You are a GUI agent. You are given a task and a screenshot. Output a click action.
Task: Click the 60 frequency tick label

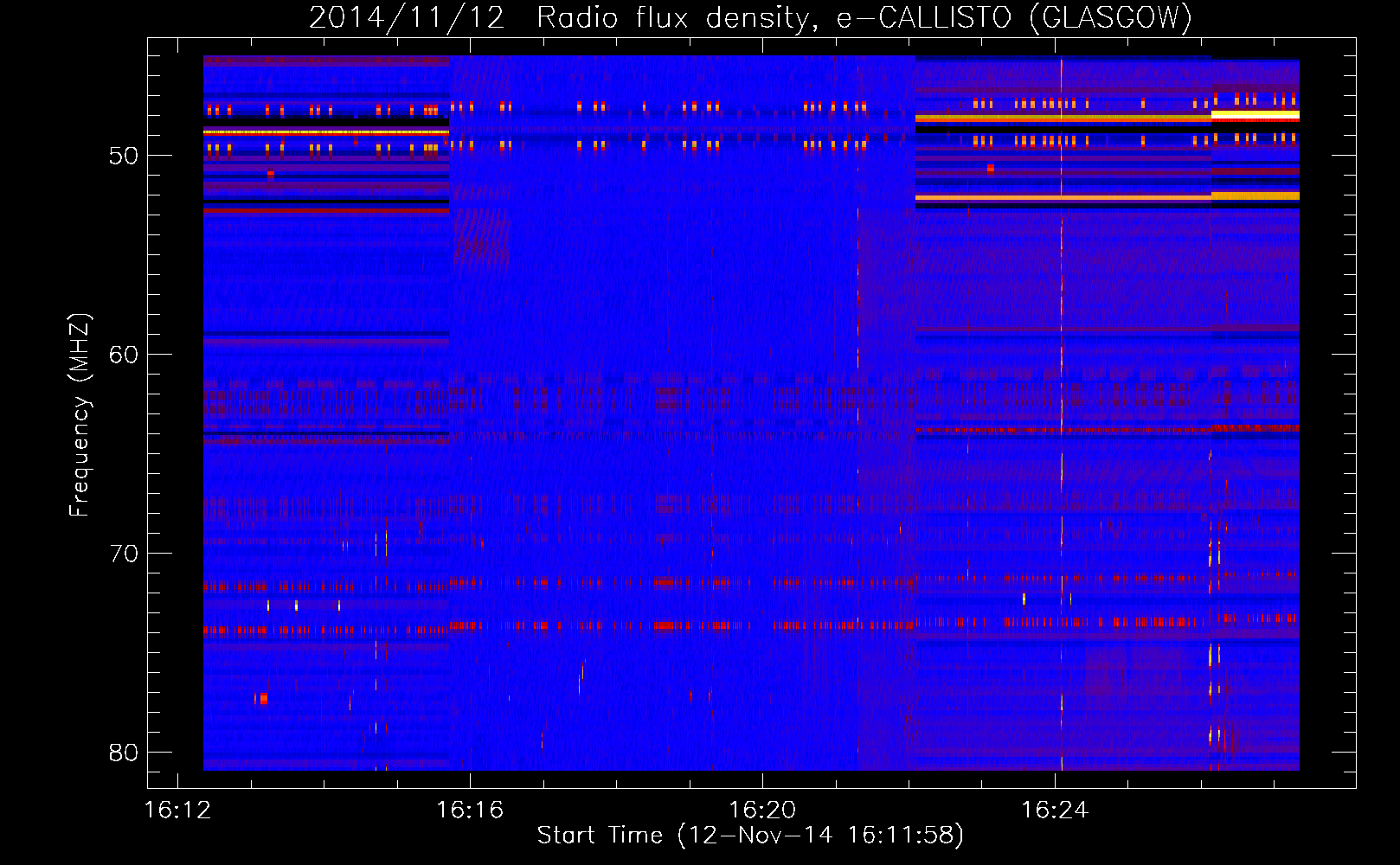point(124,355)
